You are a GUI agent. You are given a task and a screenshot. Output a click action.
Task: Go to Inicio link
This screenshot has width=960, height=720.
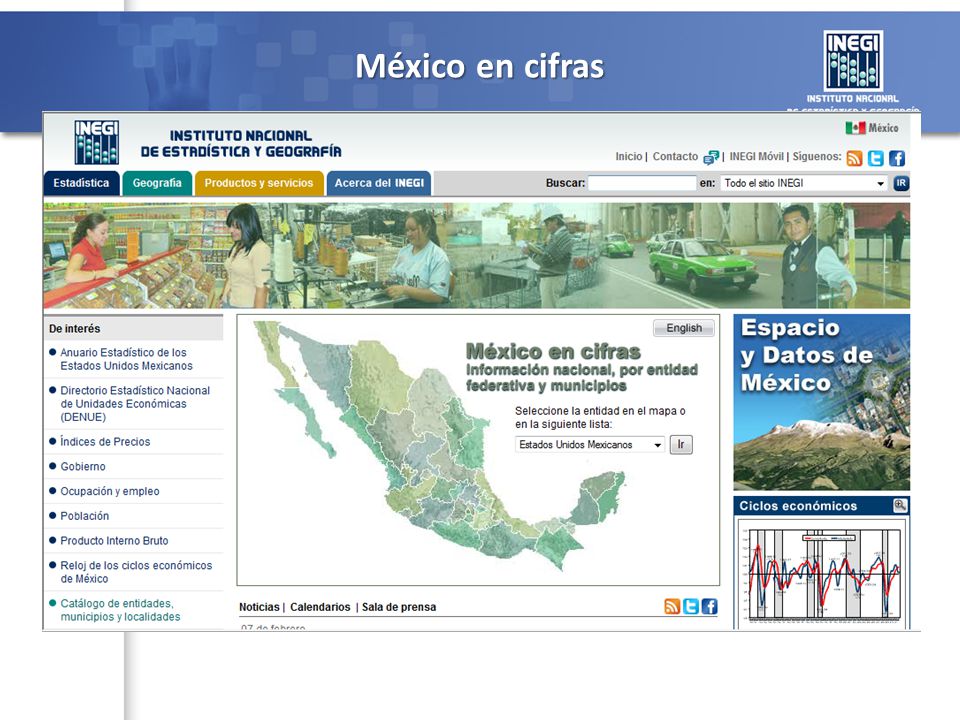pyautogui.click(x=629, y=156)
